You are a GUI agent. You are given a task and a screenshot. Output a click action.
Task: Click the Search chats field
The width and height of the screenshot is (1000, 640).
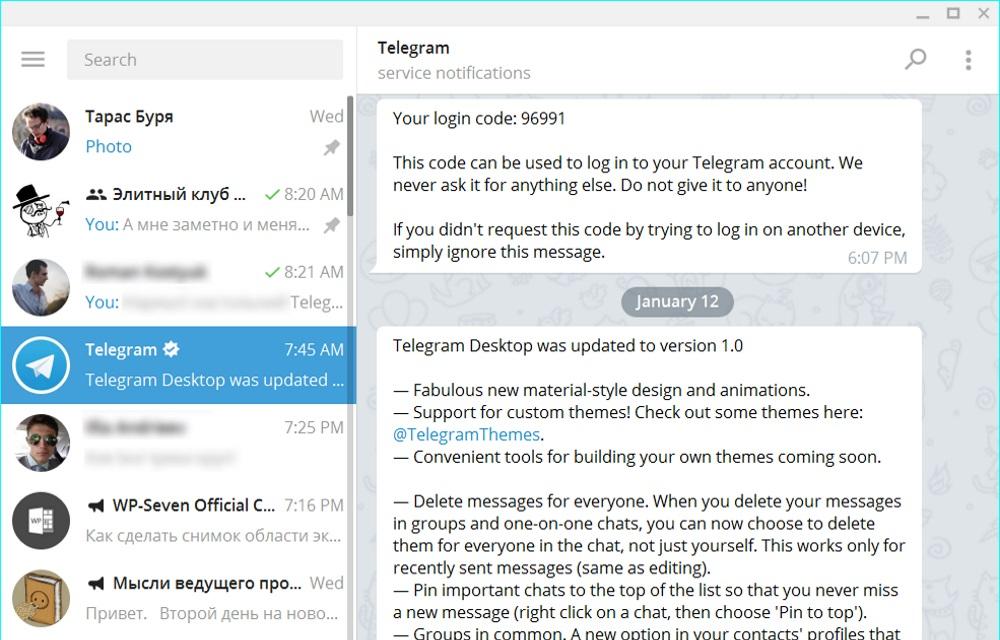[205, 59]
